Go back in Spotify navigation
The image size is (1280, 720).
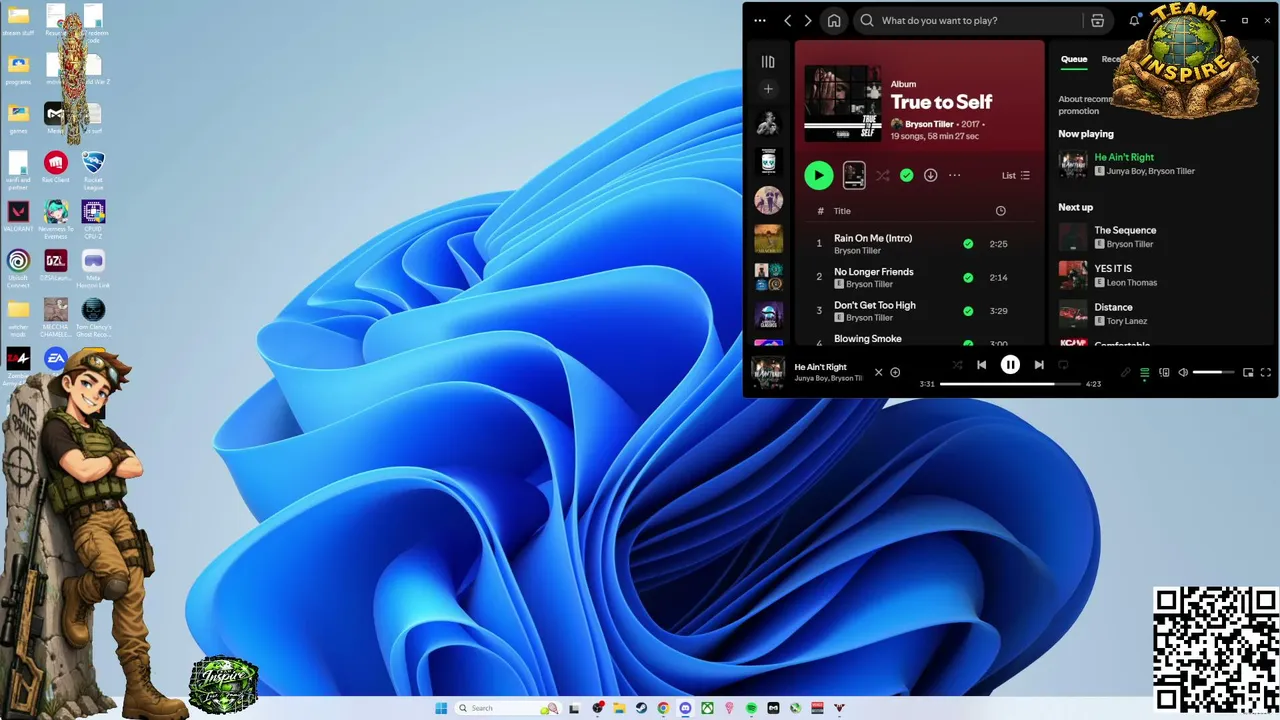788,20
